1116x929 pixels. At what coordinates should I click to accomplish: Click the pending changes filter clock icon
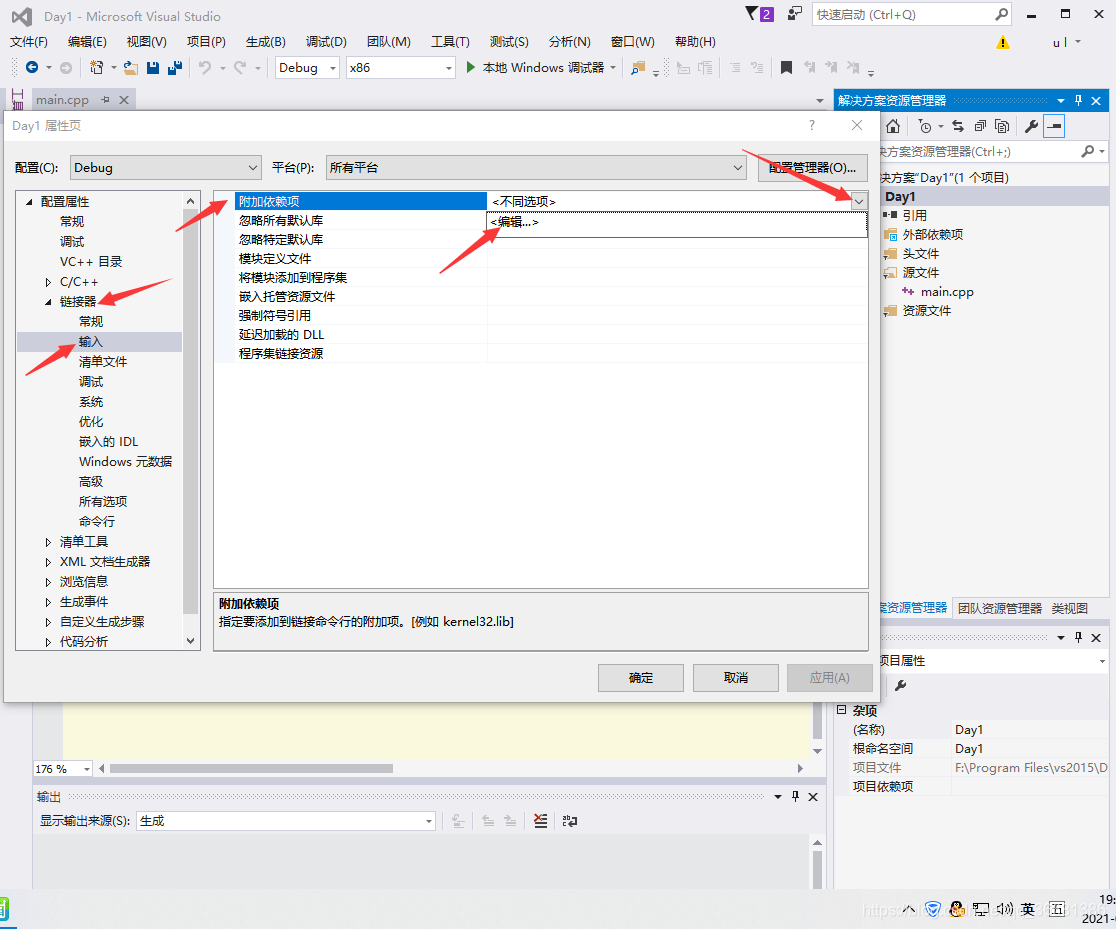click(x=925, y=126)
